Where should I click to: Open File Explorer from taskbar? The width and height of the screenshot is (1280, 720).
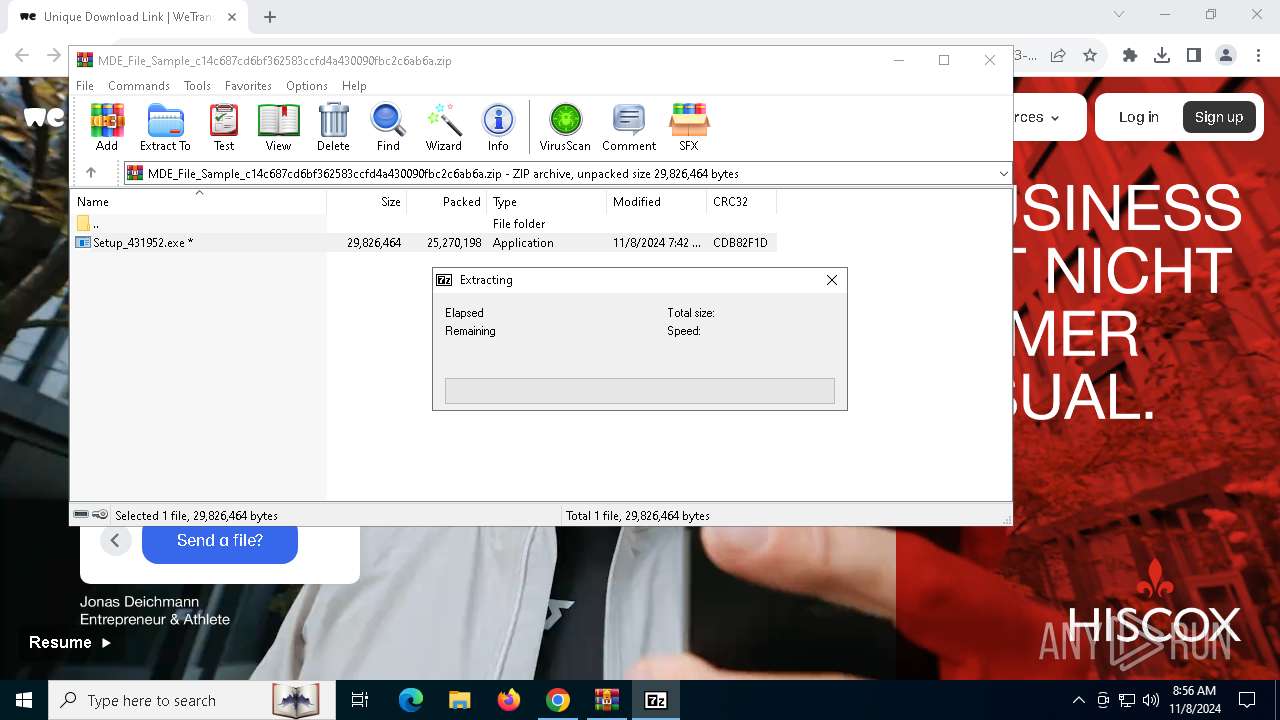(460, 700)
